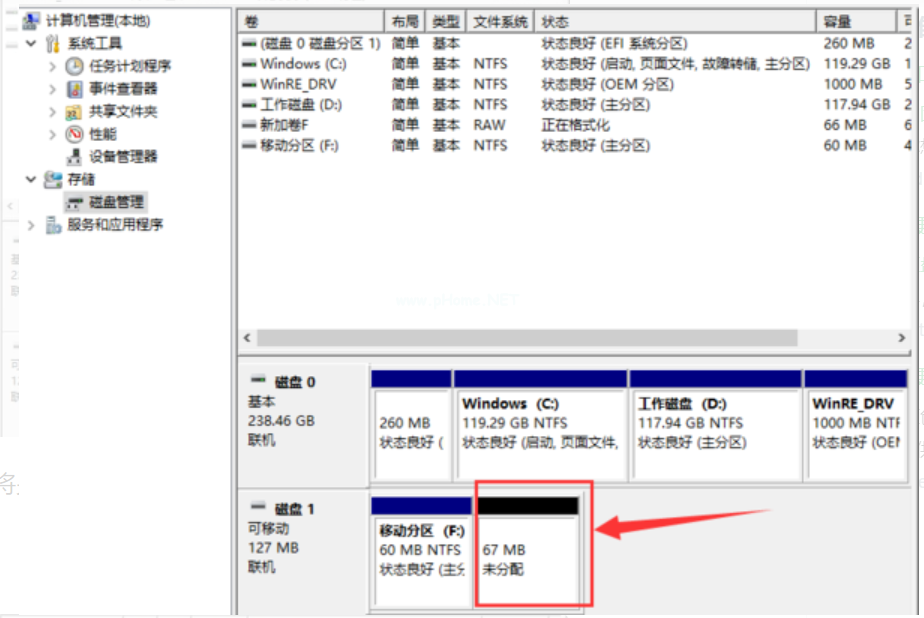924x618 pixels.
Task: Open Device Manager from the tree
Action: tap(122, 157)
